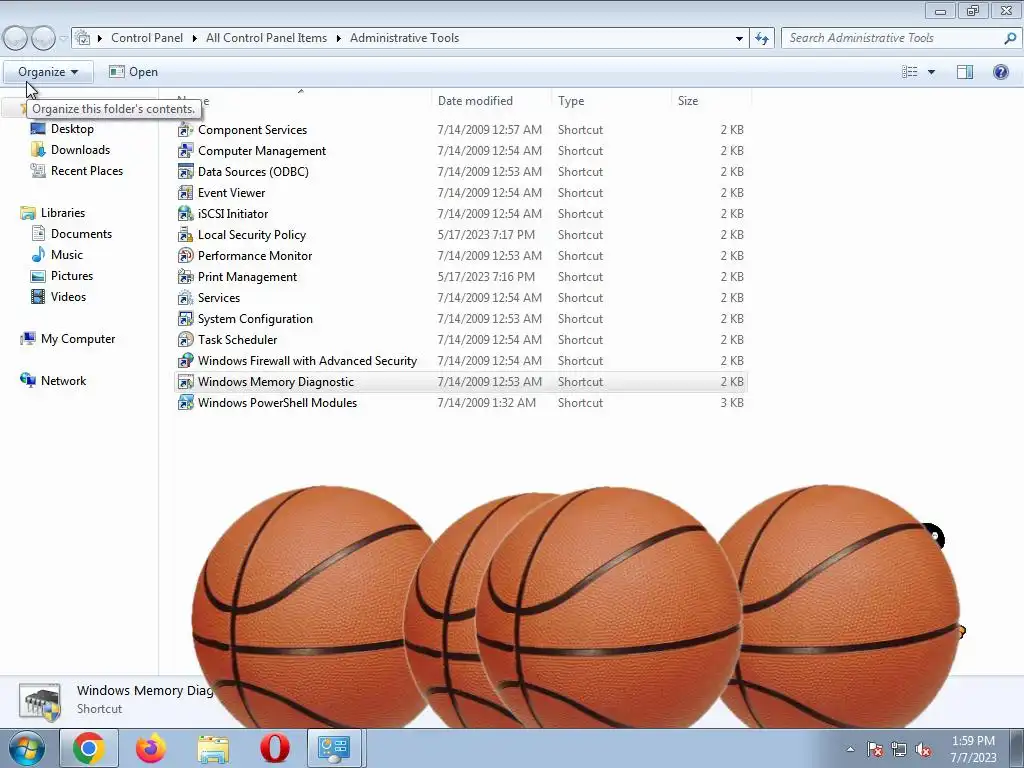1024x768 pixels.
Task: Select the Performance Monitor icon
Action: [x=185, y=255]
